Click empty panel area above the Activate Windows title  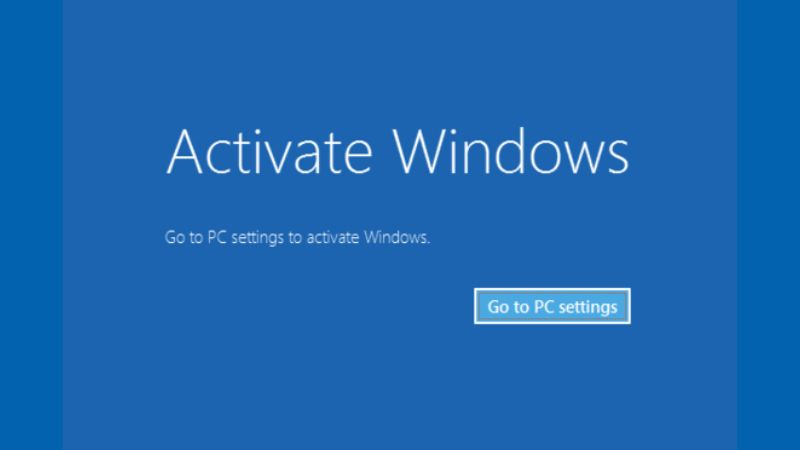pos(397,61)
